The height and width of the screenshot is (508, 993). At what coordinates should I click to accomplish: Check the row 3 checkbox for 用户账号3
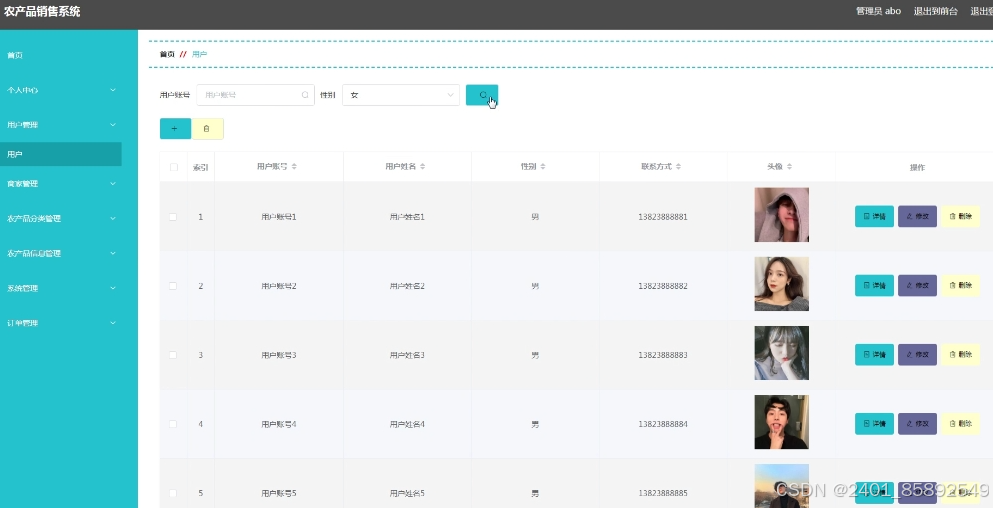point(173,355)
